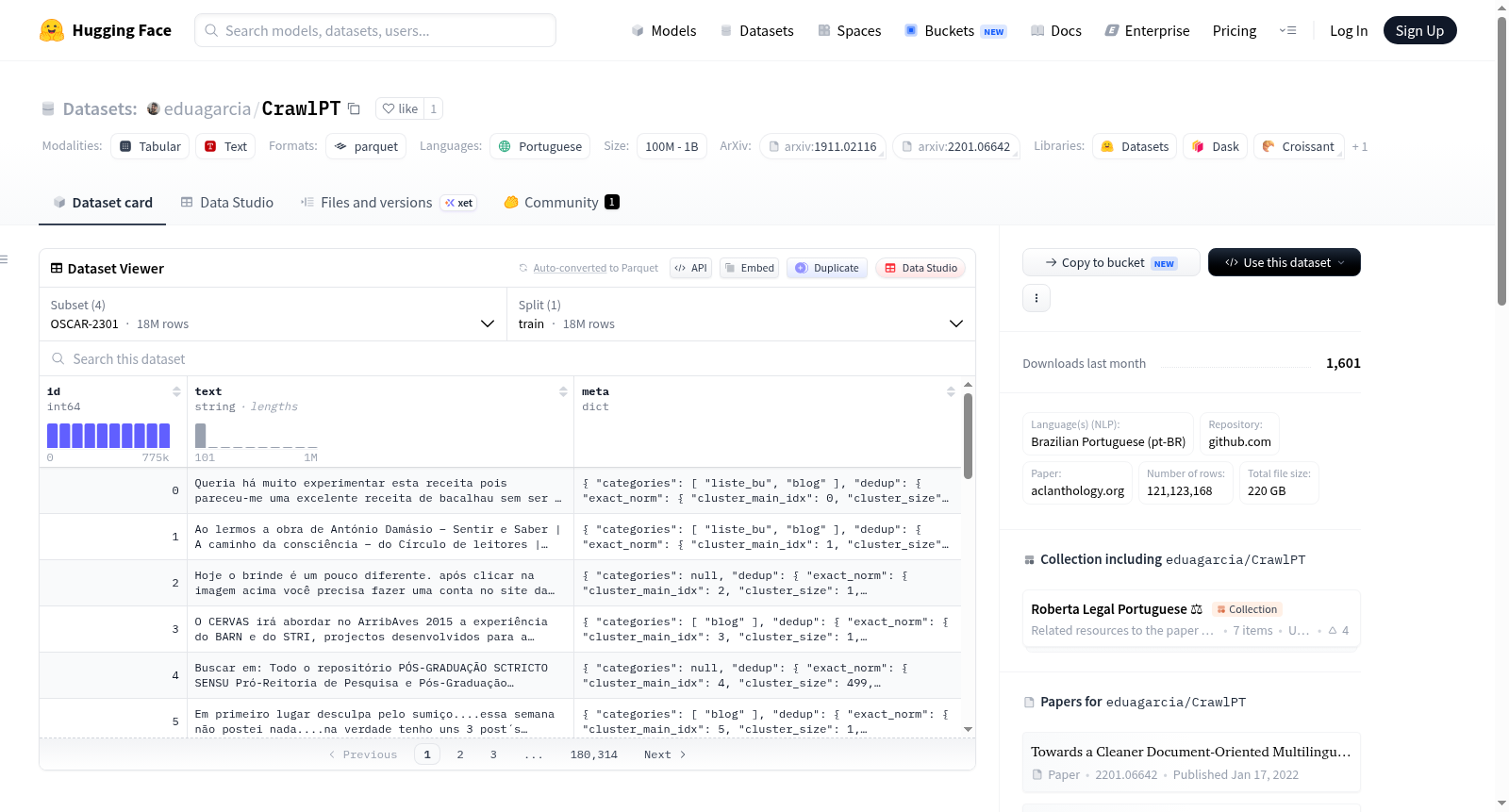This screenshot has width=1509, height=812.
Task: Switch to the Files and versions tab
Action: (389, 202)
